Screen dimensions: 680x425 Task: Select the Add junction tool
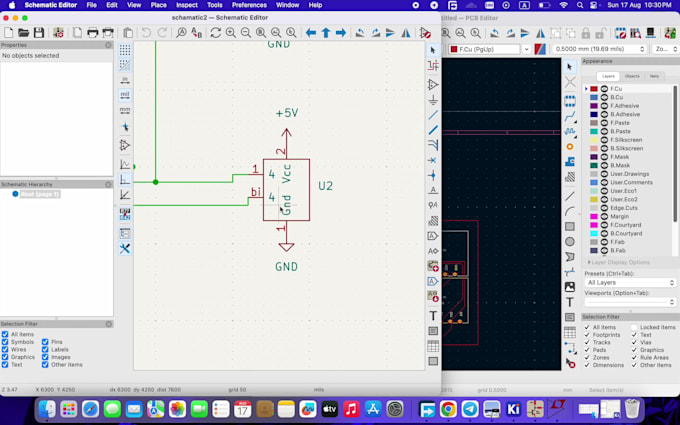(x=433, y=175)
